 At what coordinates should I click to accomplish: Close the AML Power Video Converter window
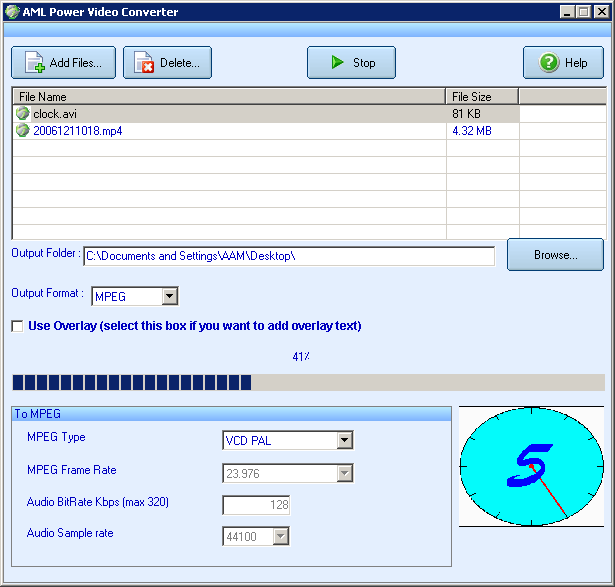click(602, 12)
